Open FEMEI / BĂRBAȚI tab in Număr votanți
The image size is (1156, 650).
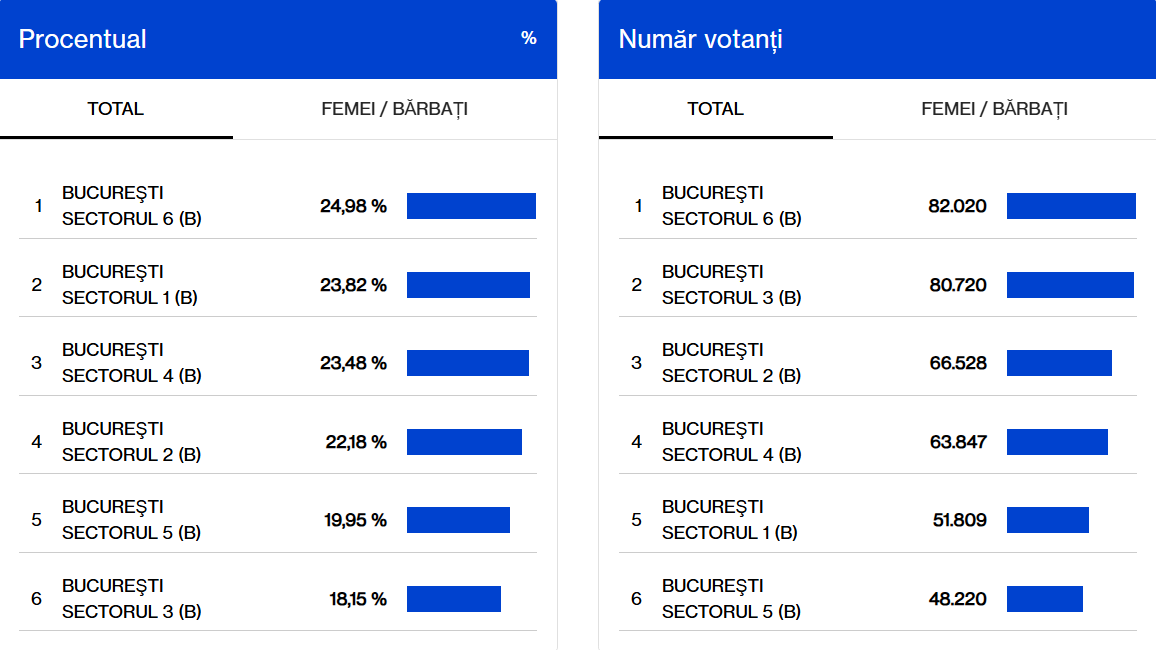(994, 109)
